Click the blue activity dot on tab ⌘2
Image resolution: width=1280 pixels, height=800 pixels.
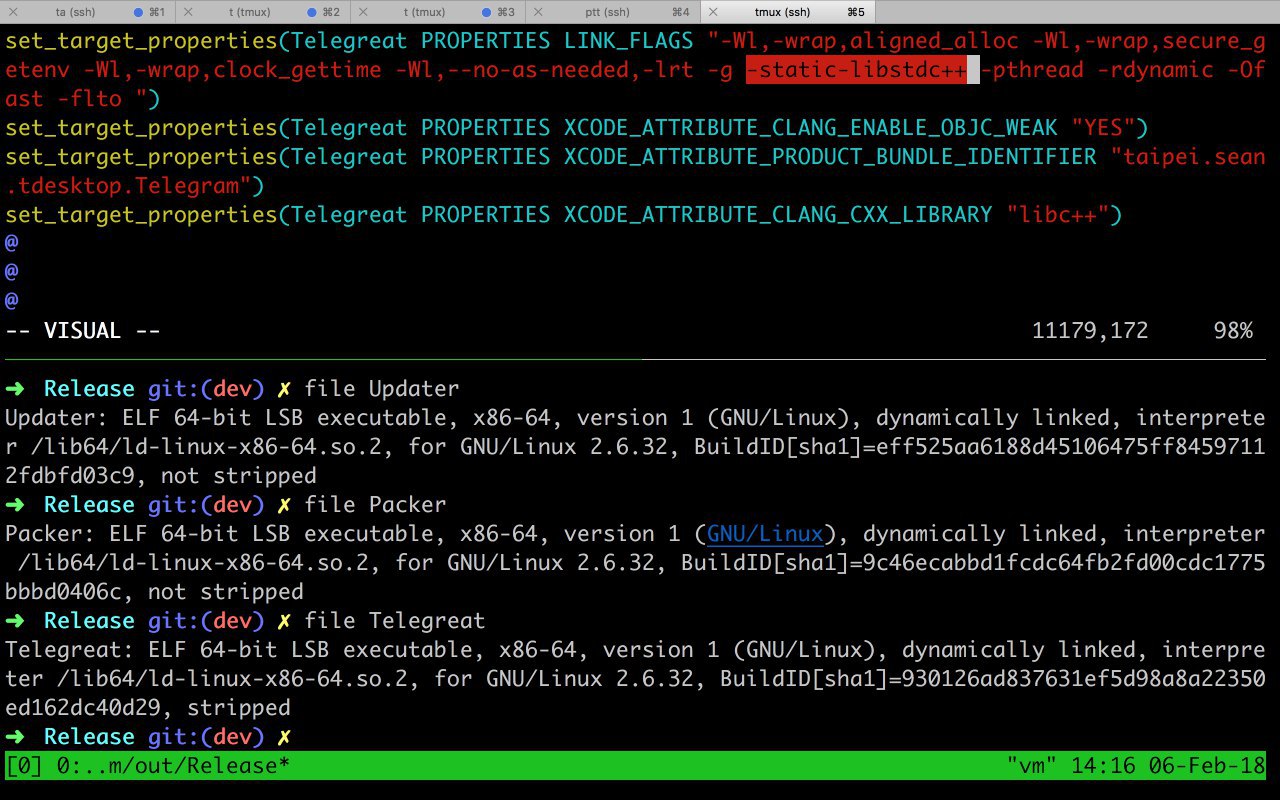[312, 12]
